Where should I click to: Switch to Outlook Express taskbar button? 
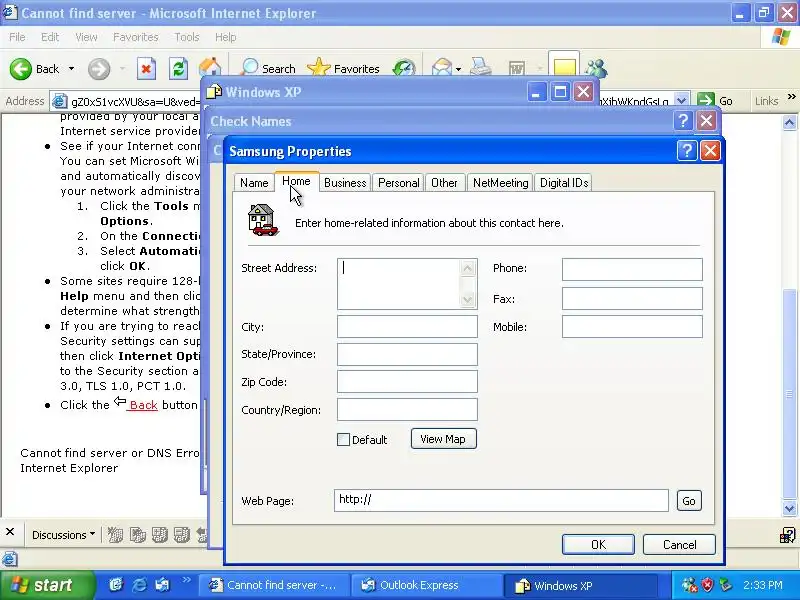426,585
